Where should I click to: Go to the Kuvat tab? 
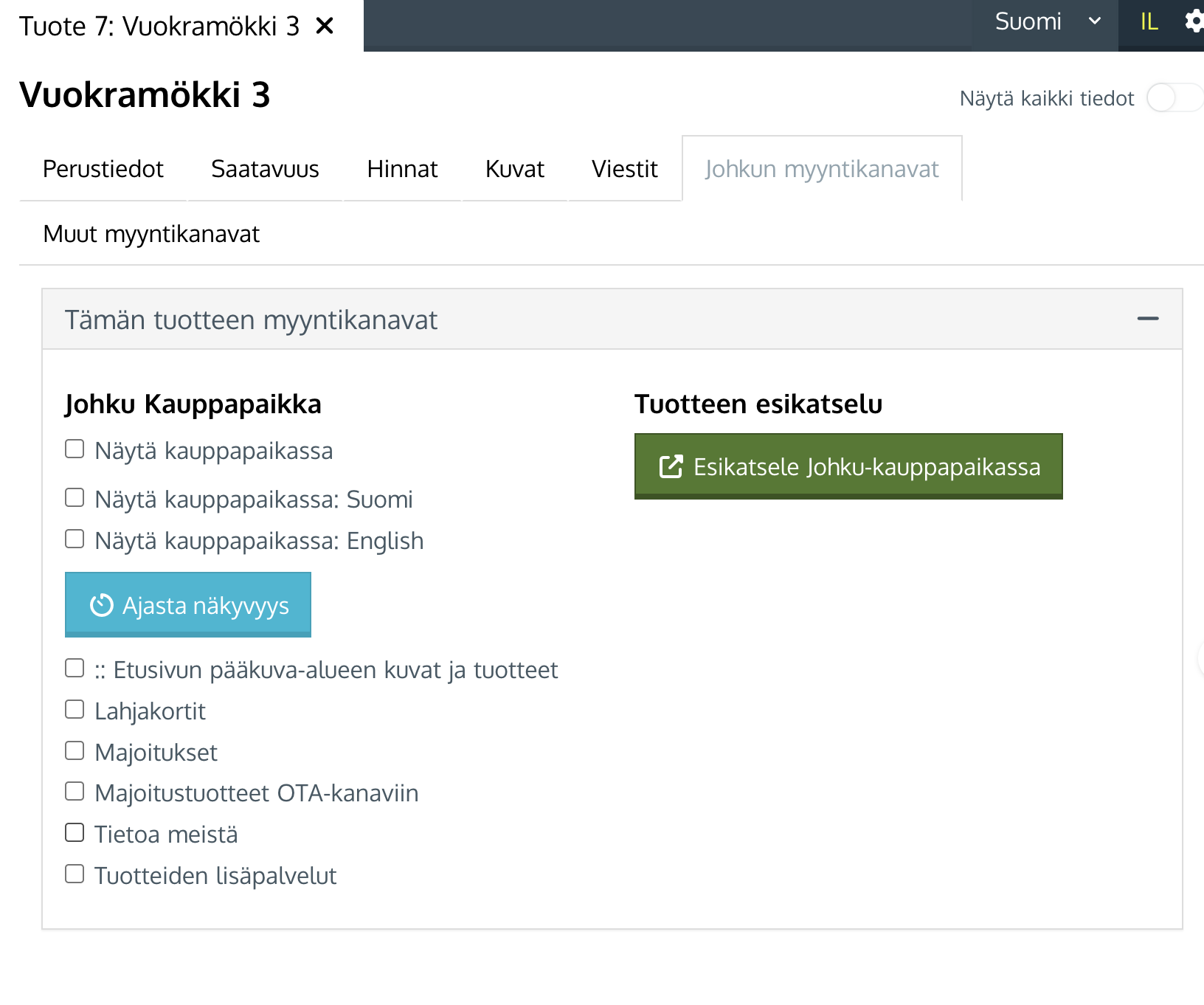click(x=514, y=169)
